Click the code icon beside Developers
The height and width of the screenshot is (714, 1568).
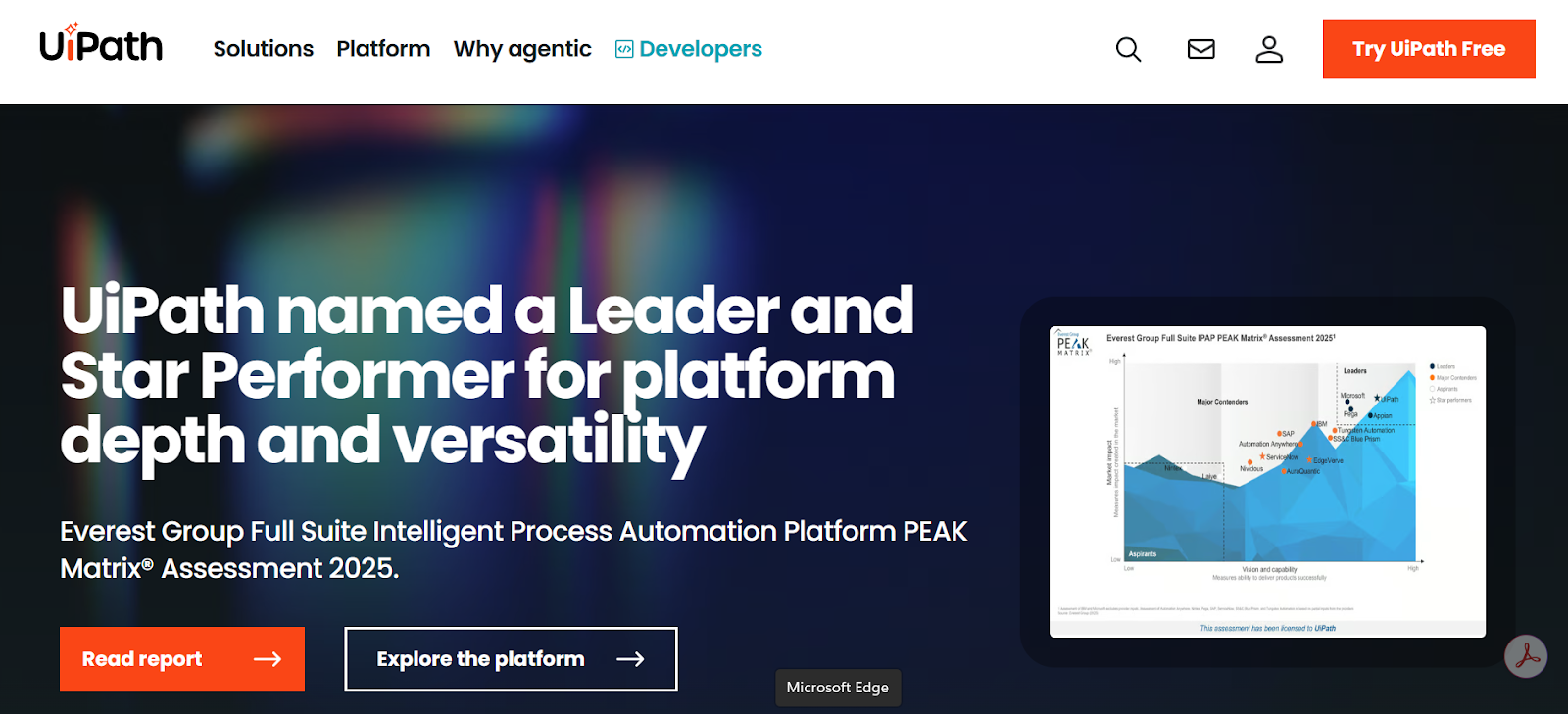624,49
